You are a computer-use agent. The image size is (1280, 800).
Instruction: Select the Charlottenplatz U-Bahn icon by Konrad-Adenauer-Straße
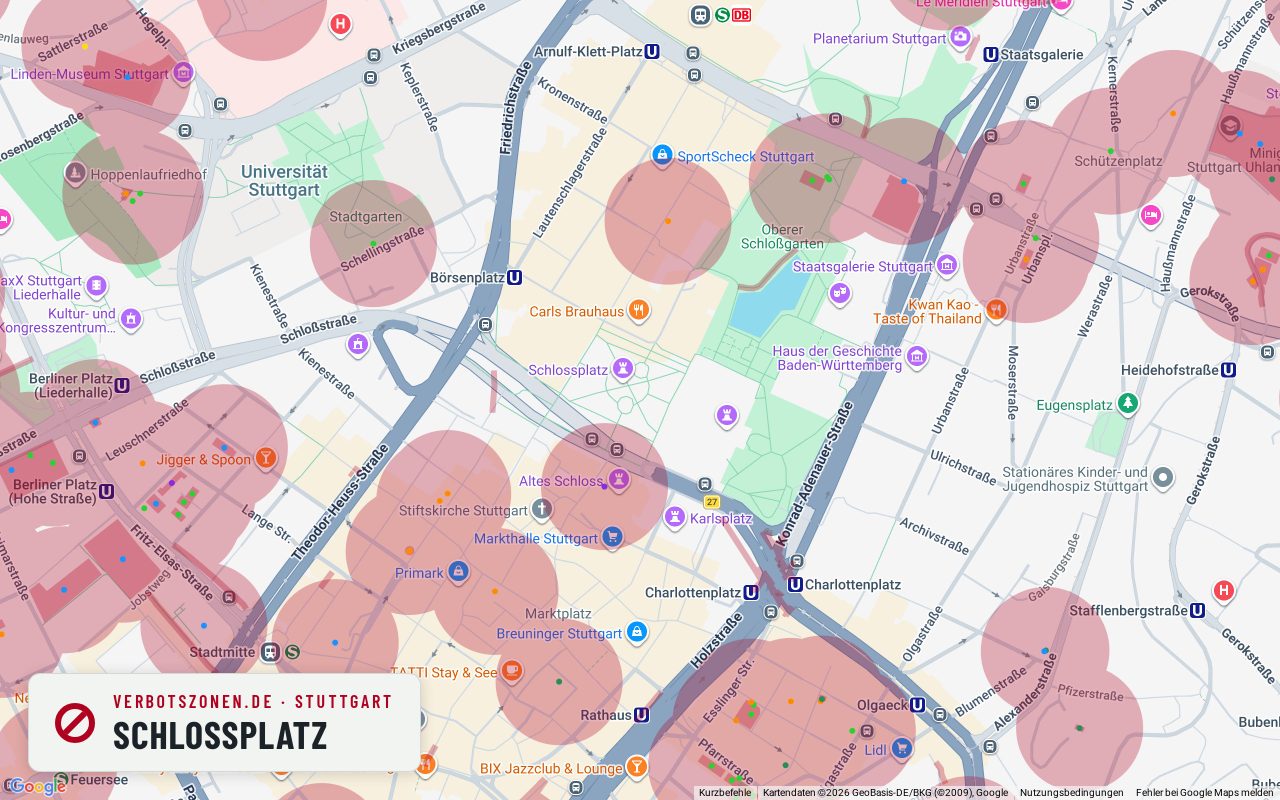(x=795, y=584)
